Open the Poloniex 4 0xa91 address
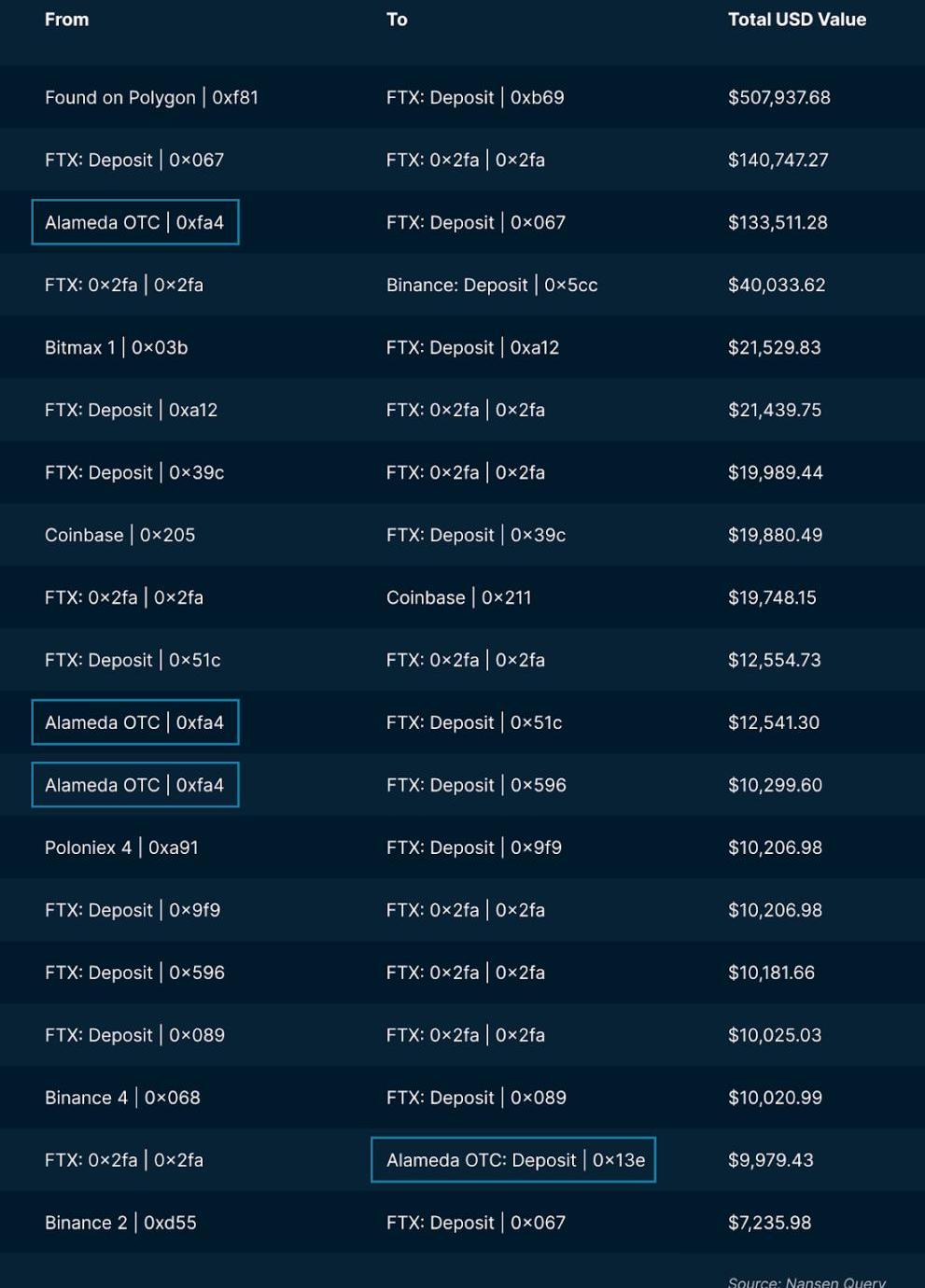 [121, 847]
